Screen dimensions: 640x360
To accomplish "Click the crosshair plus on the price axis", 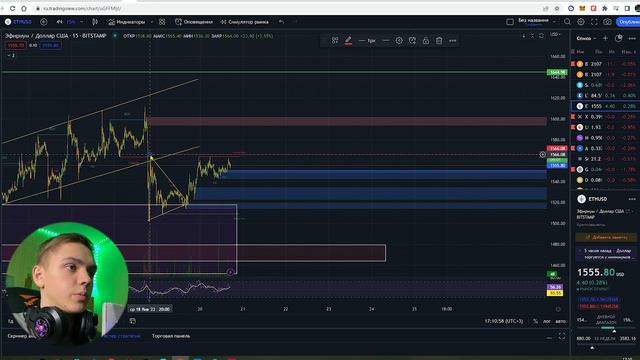I will coord(542,154).
